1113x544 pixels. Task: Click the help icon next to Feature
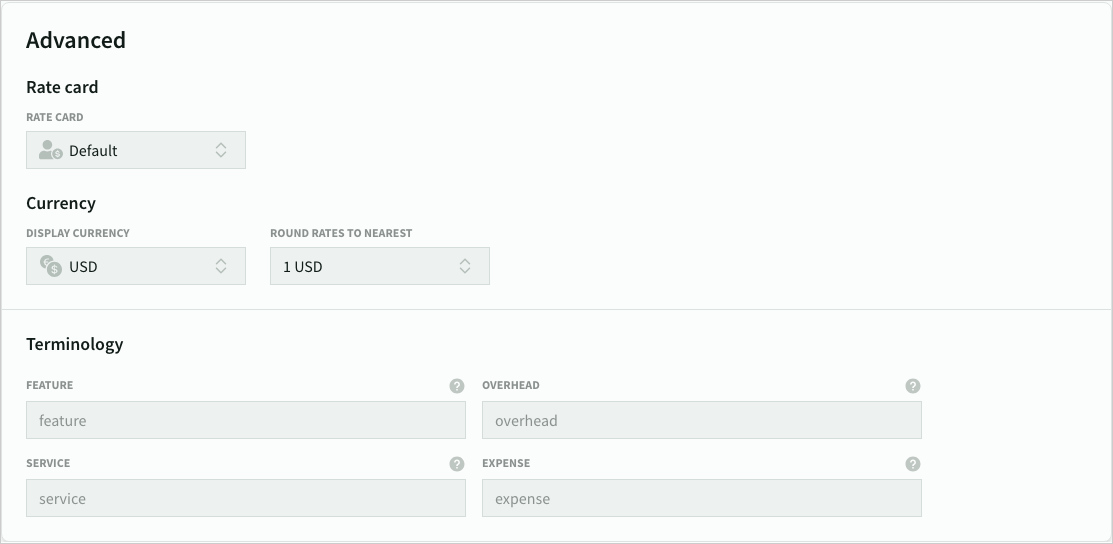click(457, 386)
